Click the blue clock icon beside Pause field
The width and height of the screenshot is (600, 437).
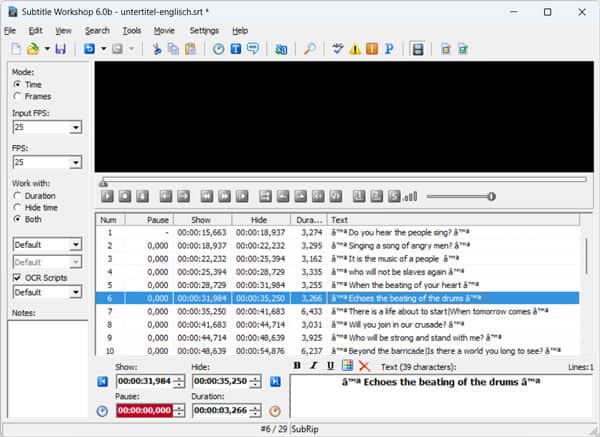(x=102, y=411)
